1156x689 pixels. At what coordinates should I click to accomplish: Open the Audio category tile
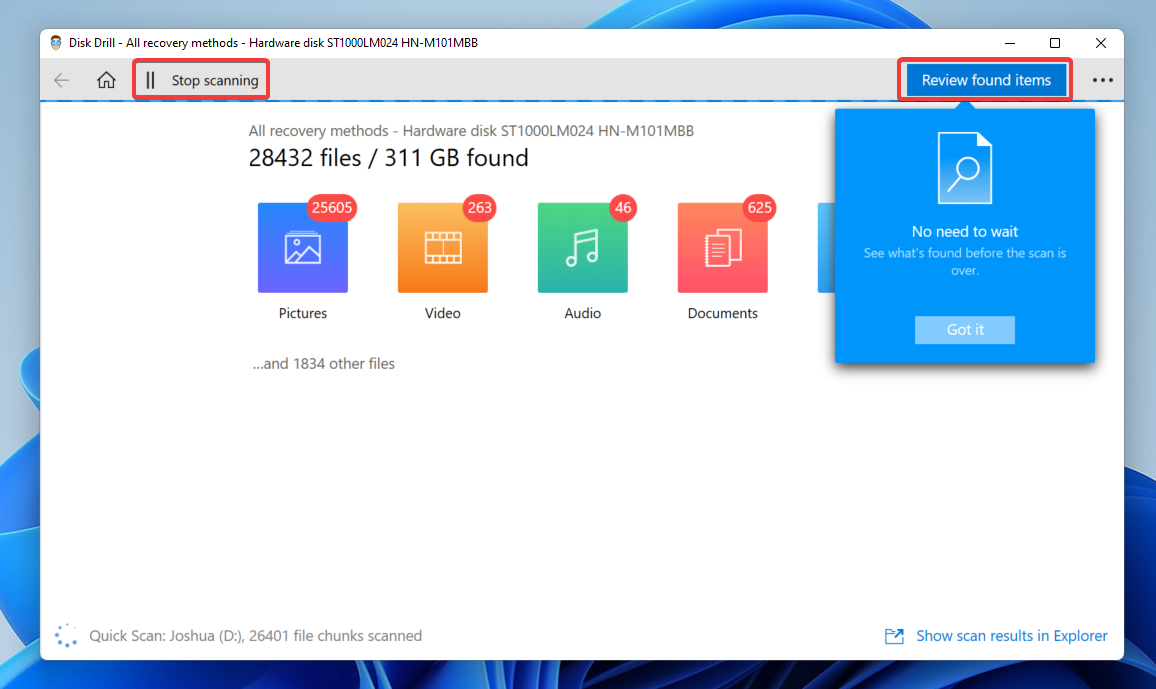click(583, 248)
